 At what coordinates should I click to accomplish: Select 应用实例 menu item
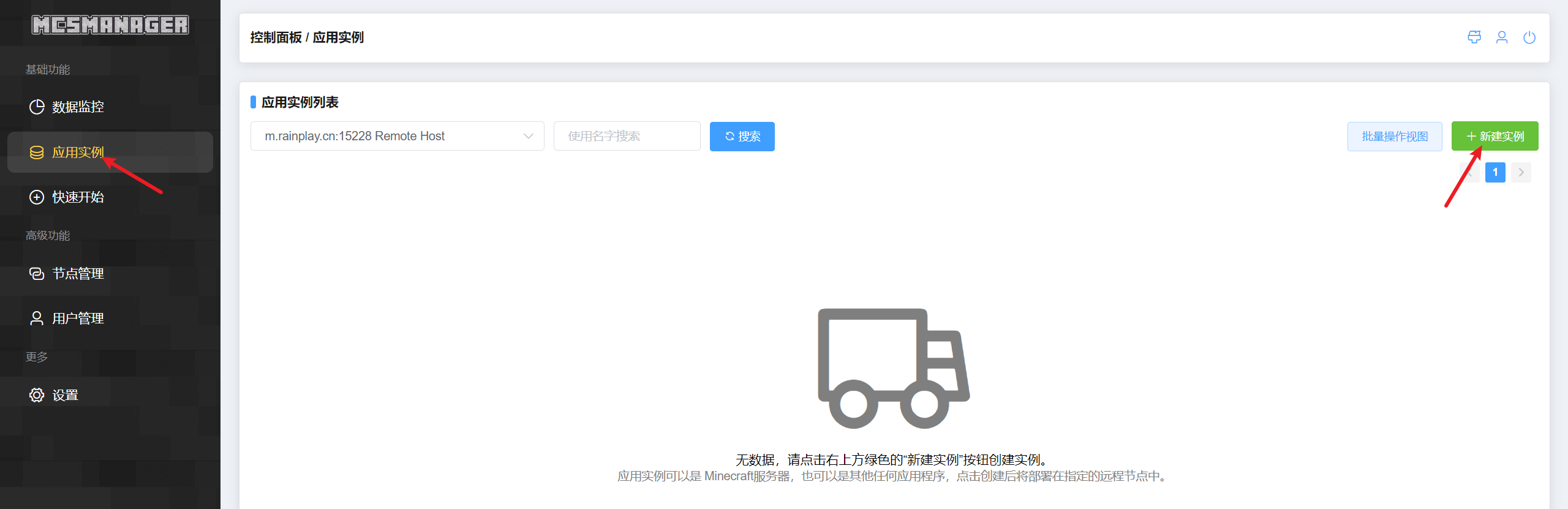click(110, 152)
